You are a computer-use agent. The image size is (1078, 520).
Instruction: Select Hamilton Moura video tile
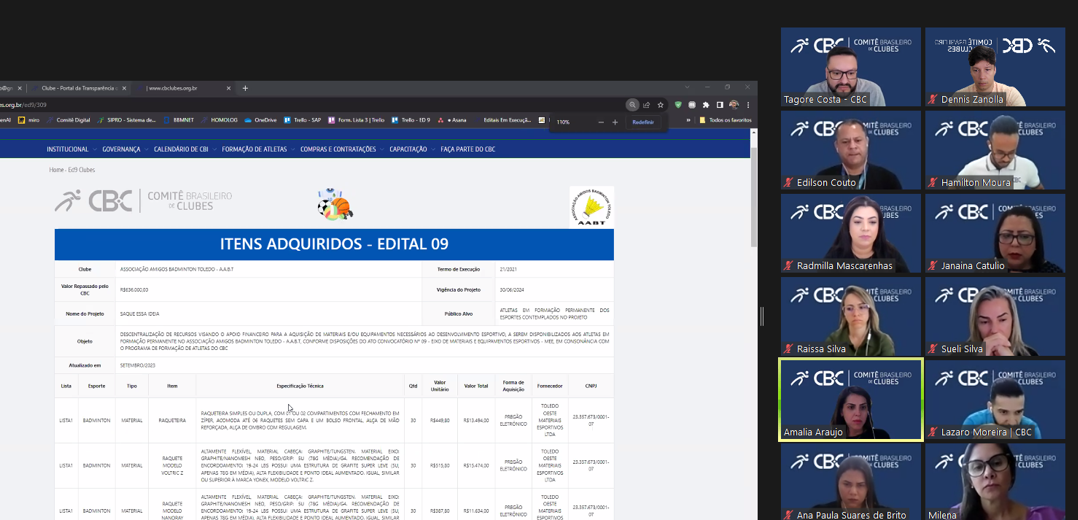coord(995,150)
